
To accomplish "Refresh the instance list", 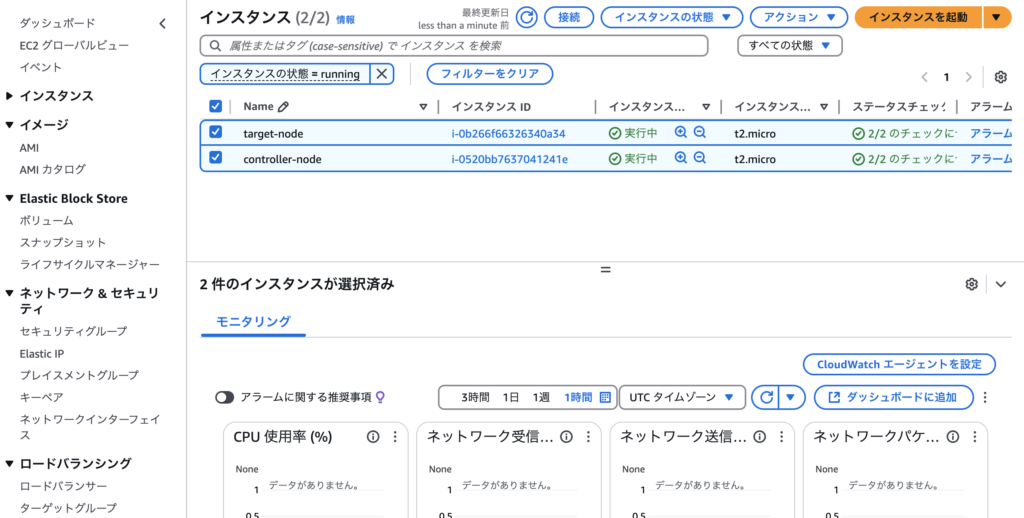I will tap(526, 17).
